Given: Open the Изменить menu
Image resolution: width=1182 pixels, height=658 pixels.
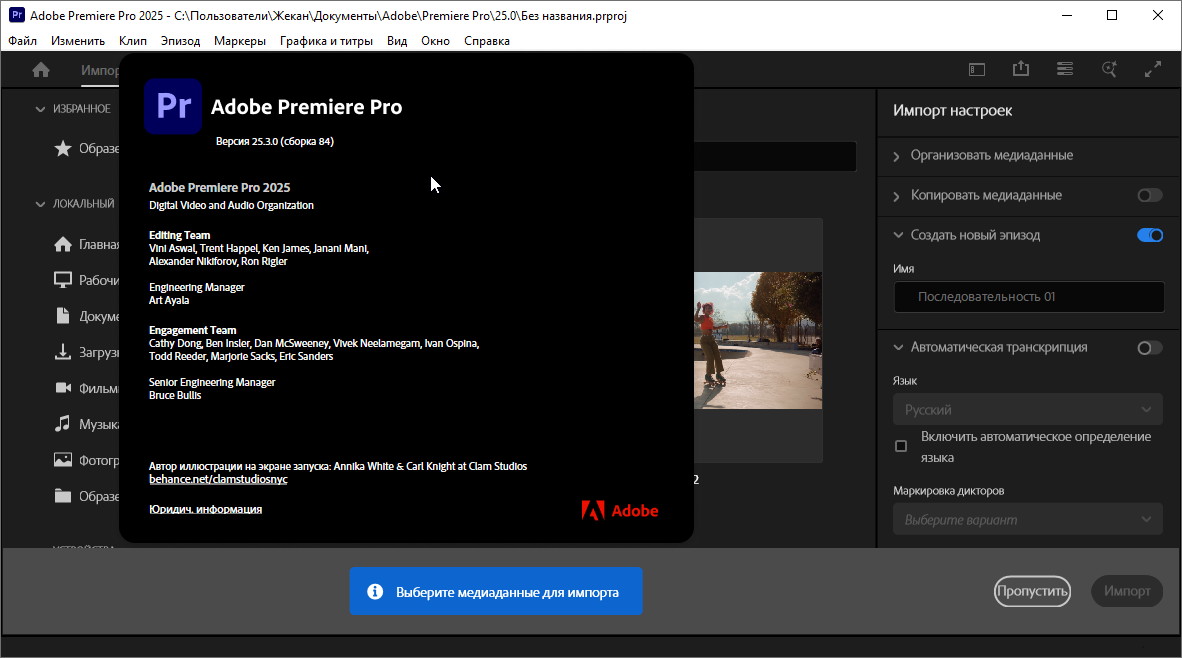Looking at the screenshot, I should point(78,41).
